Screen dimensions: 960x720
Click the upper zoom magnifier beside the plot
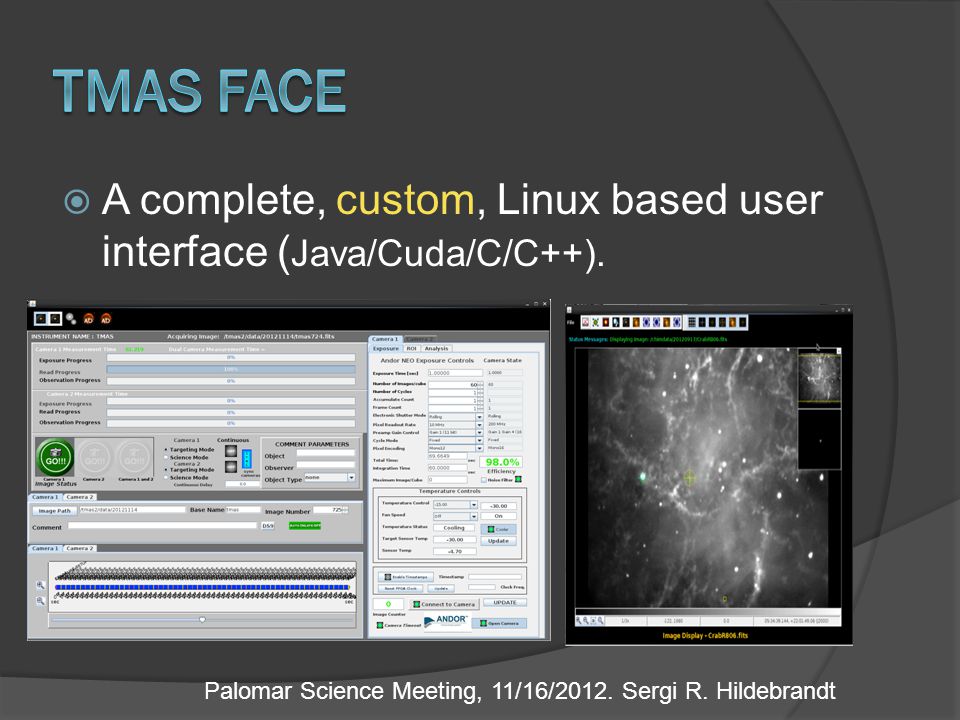(40, 585)
